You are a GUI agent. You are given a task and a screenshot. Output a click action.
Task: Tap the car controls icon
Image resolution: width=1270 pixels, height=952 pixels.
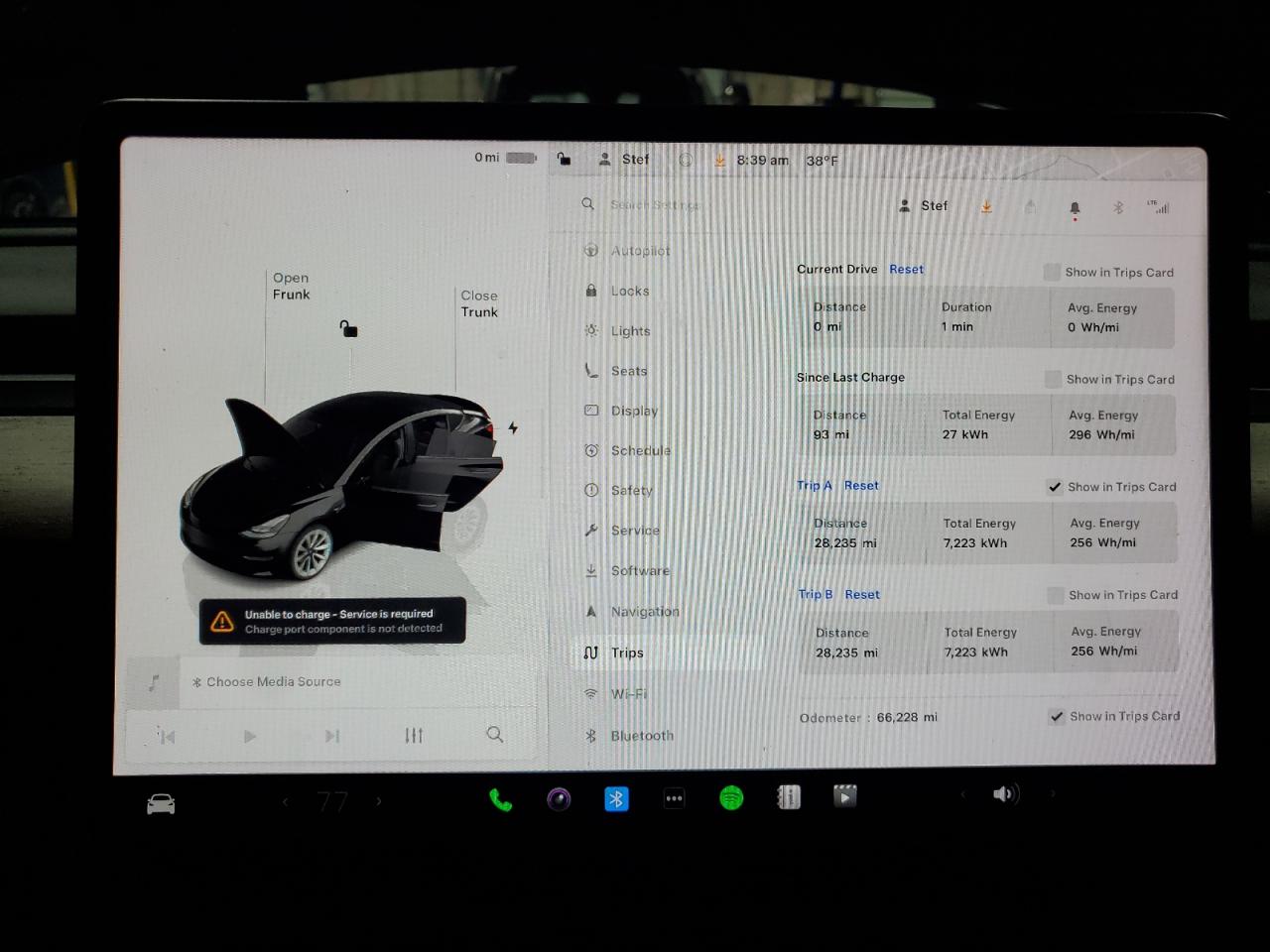point(161,804)
